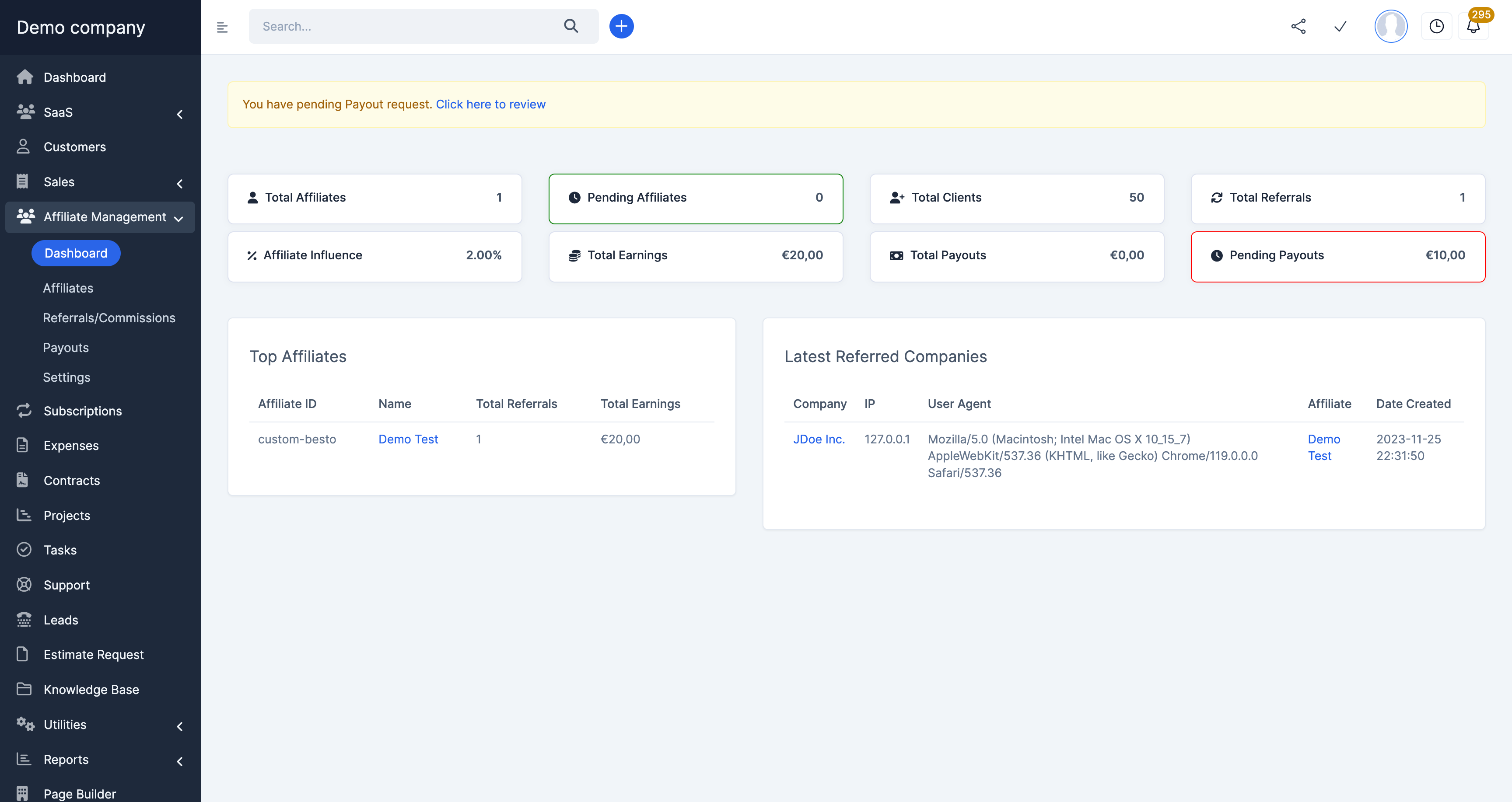The height and width of the screenshot is (802, 1512).
Task: Toggle the sidebar collapse hamburger icon
Action: (x=222, y=27)
